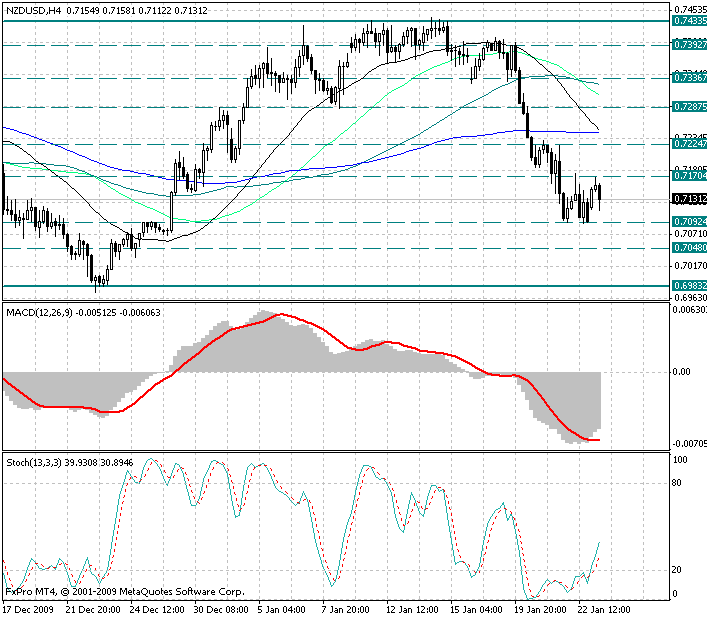Click the NZDUSD,H4 chart title
The image size is (707, 617).
point(33,10)
